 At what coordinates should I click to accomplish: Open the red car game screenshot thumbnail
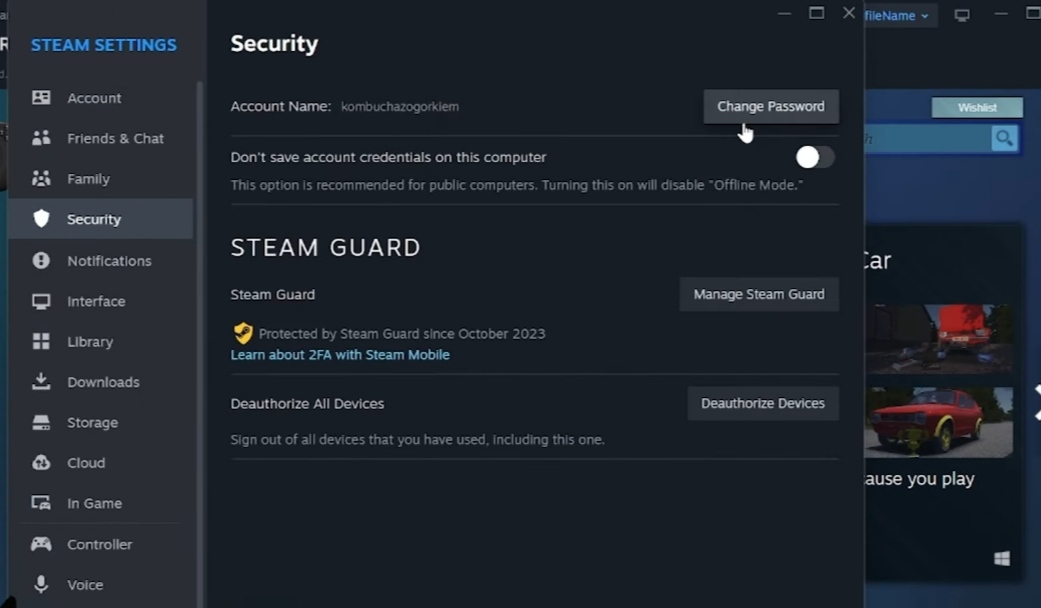[x=939, y=422]
